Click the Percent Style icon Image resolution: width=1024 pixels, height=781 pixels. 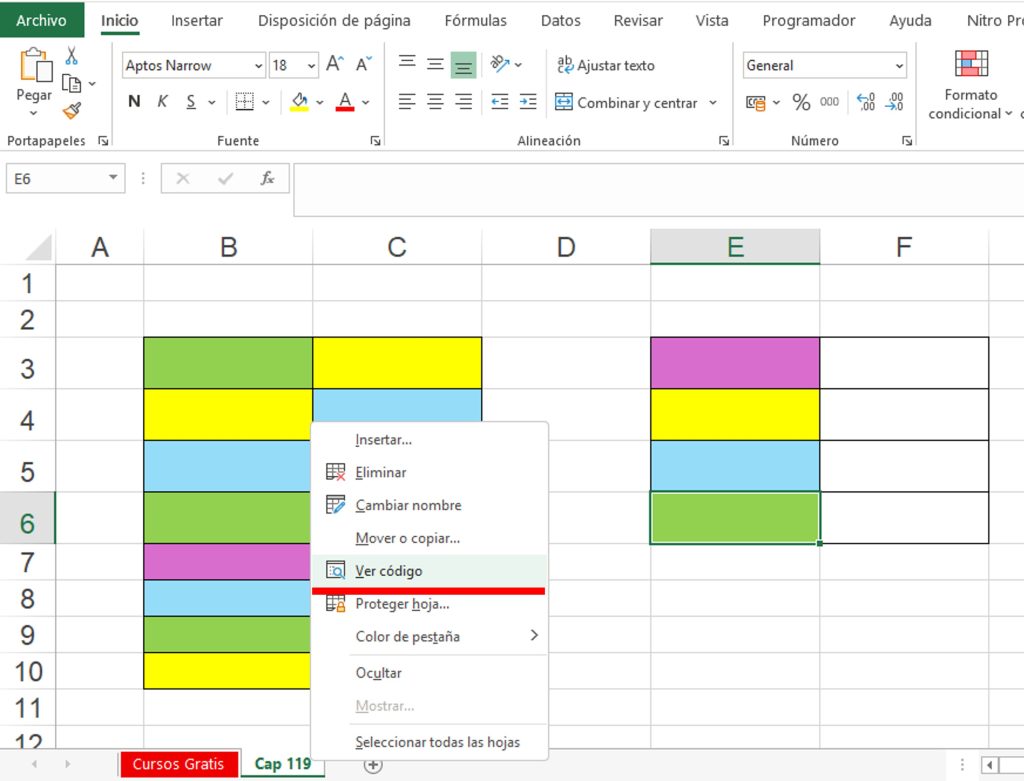(x=801, y=103)
